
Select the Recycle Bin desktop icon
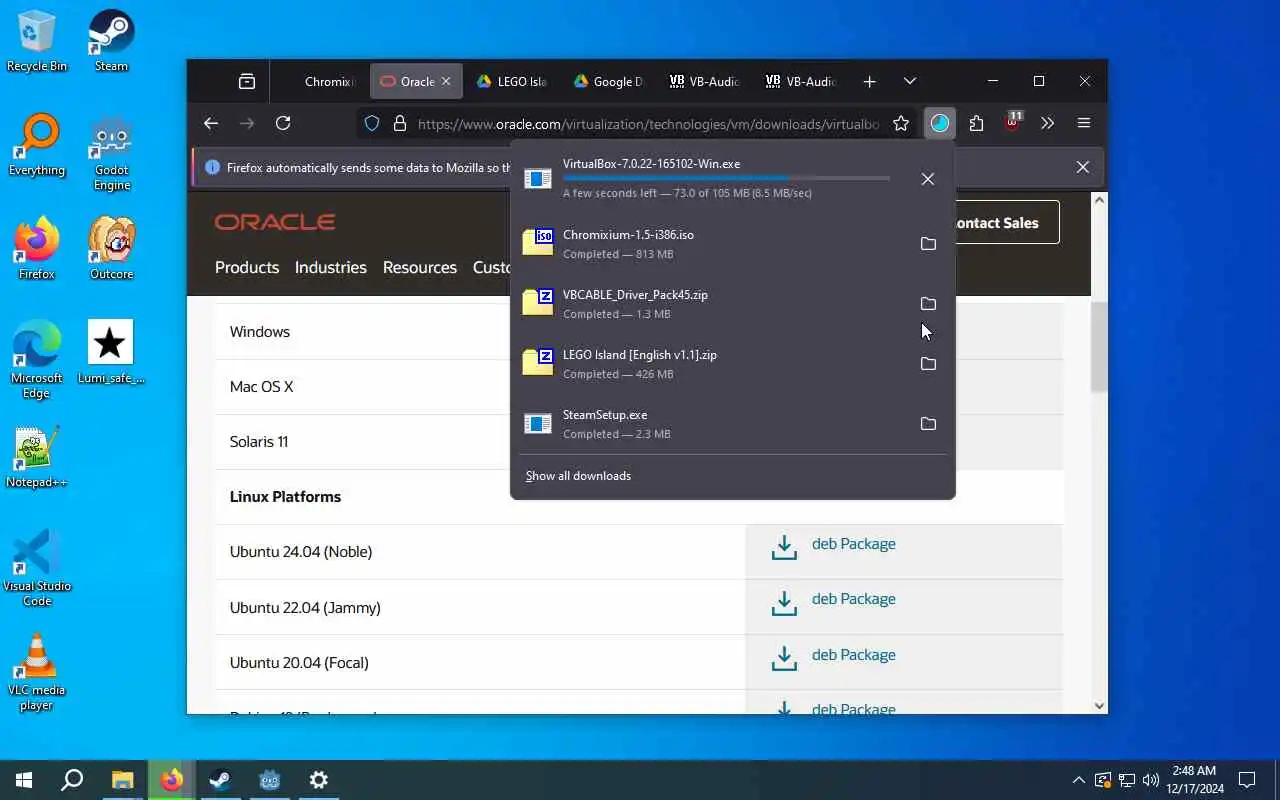point(37,42)
